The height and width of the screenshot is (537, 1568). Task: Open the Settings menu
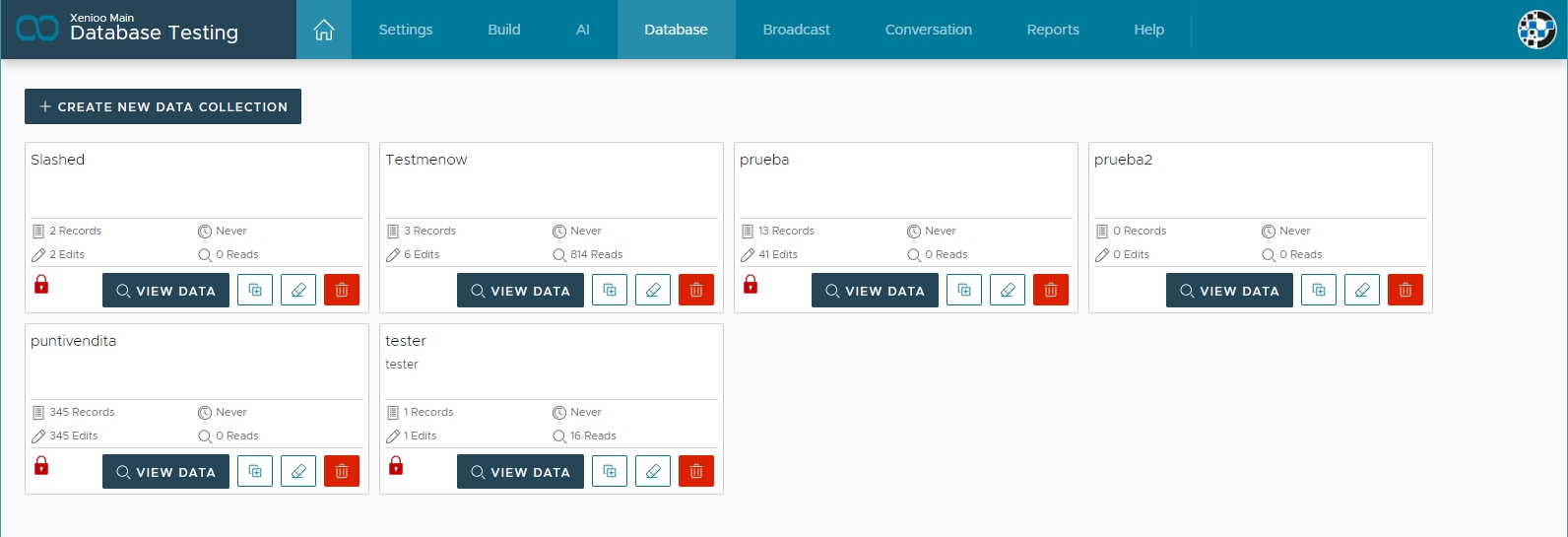pyautogui.click(x=406, y=30)
